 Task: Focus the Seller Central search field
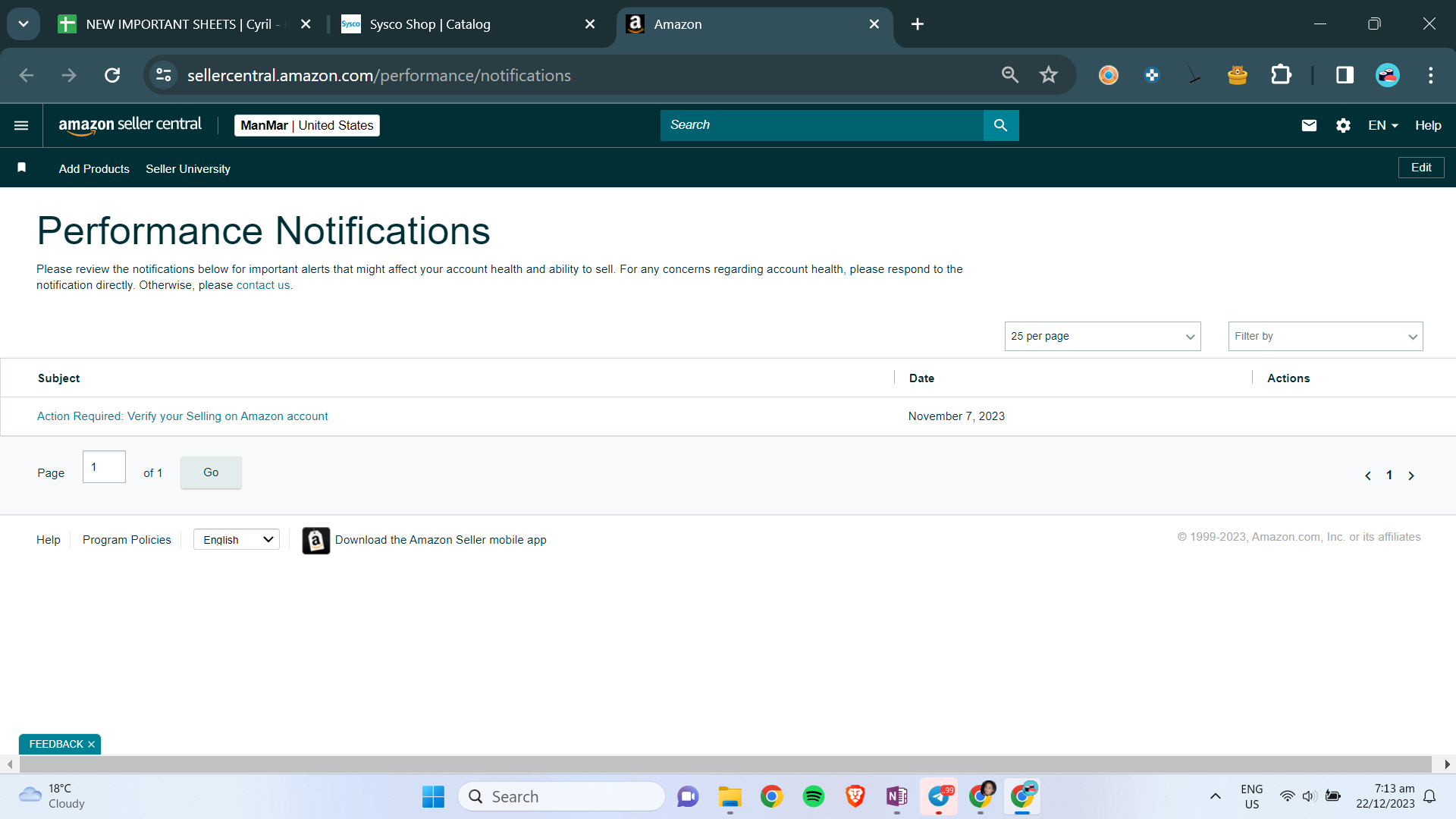[822, 125]
